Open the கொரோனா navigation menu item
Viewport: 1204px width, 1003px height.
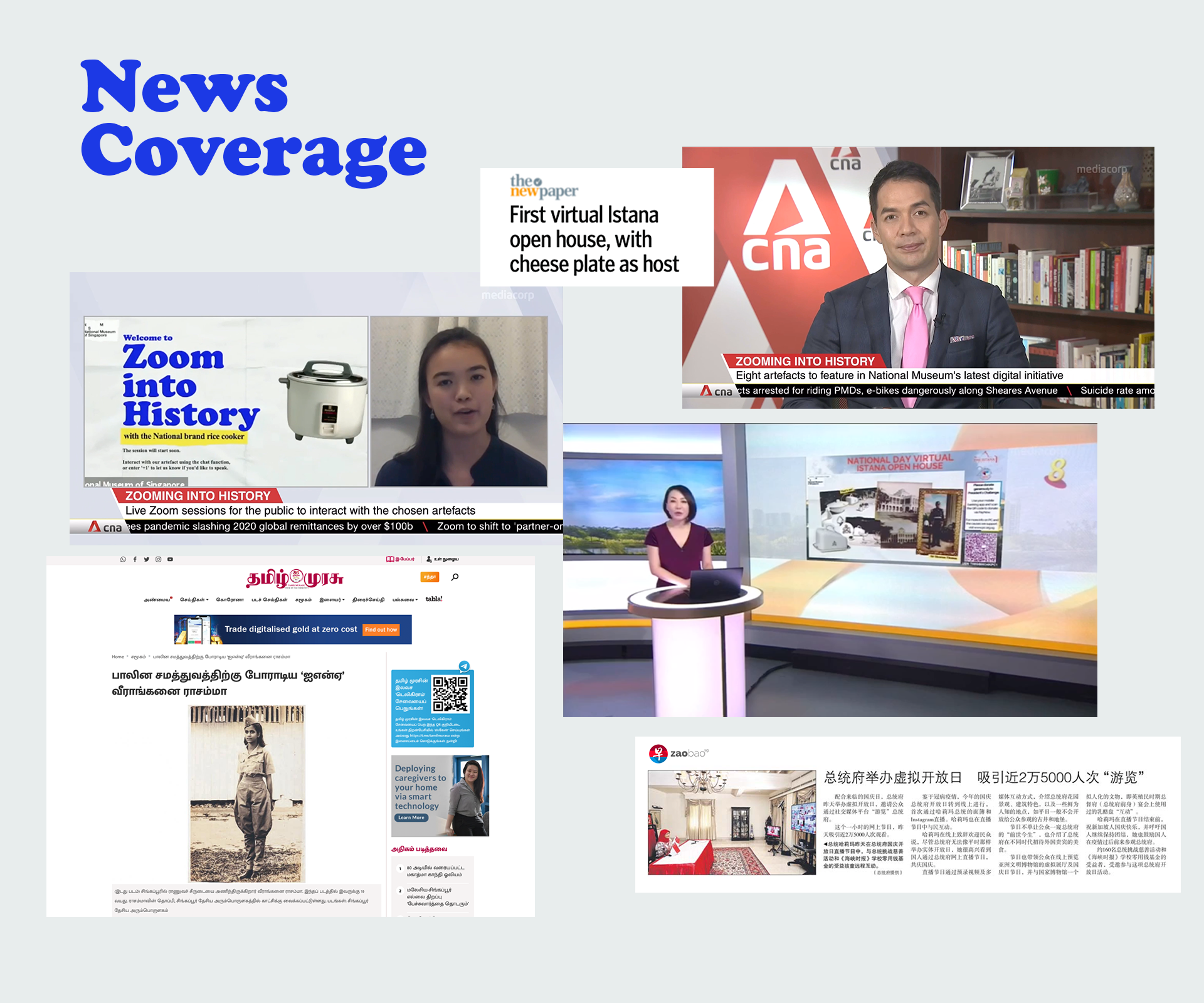tap(230, 600)
